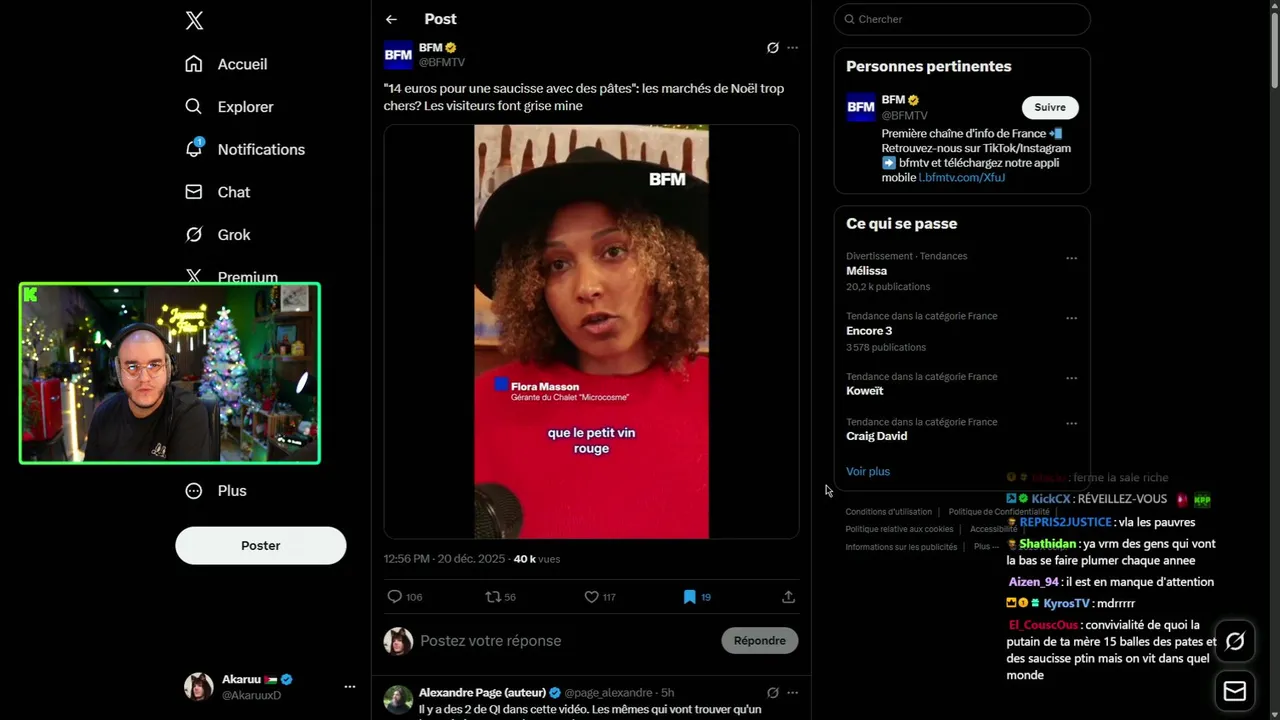The image size is (1280, 720).
Task: Click the Poster button
Action: coord(261,546)
